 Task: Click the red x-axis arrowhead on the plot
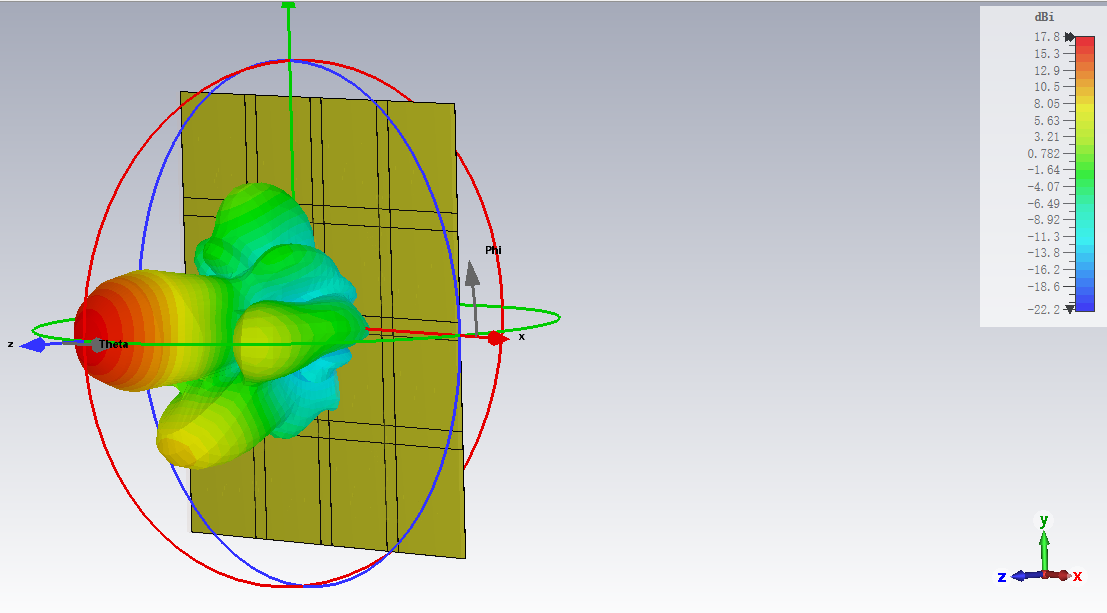[497, 337]
